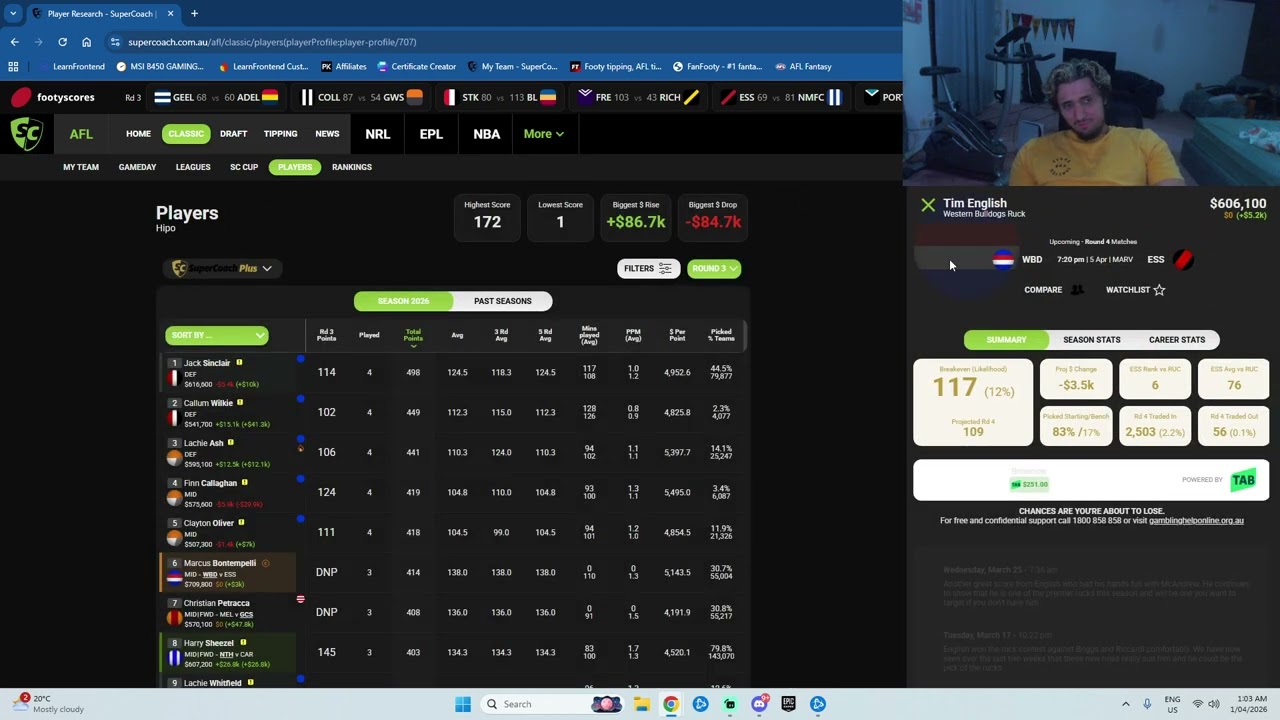This screenshot has width=1280, height=720.
Task: Click the footyscores football logo
Action: tap(20, 97)
